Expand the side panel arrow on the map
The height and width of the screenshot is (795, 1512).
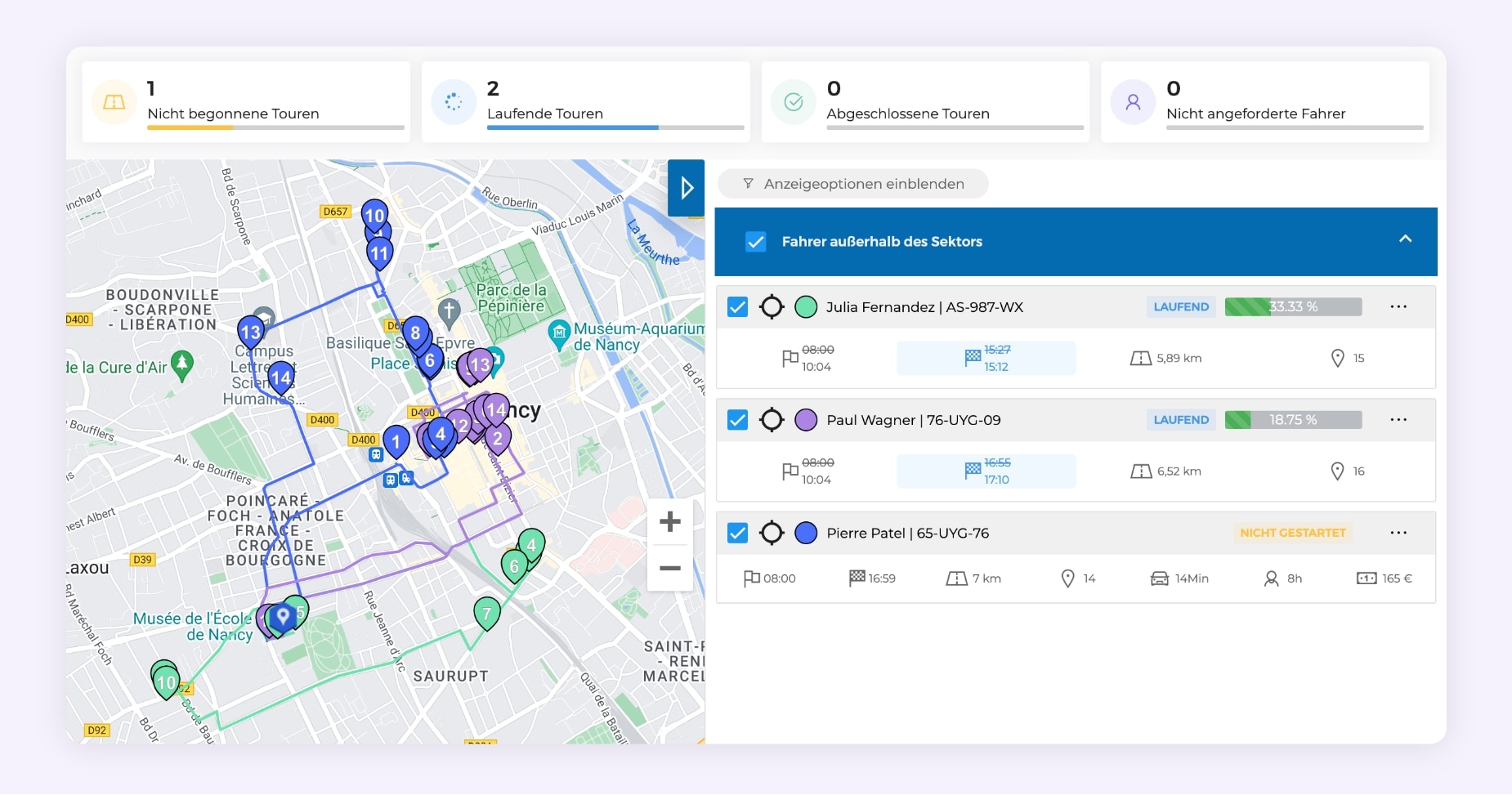[x=687, y=187]
